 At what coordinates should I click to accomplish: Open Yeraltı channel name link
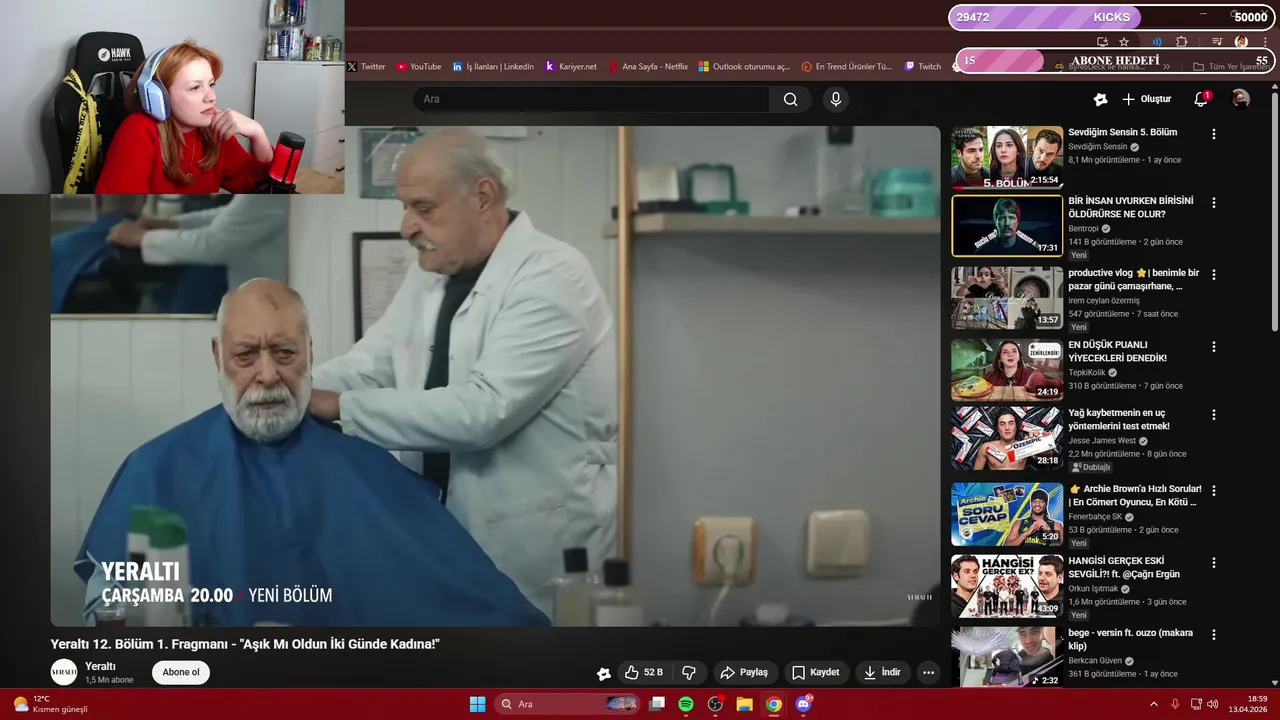(100, 666)
